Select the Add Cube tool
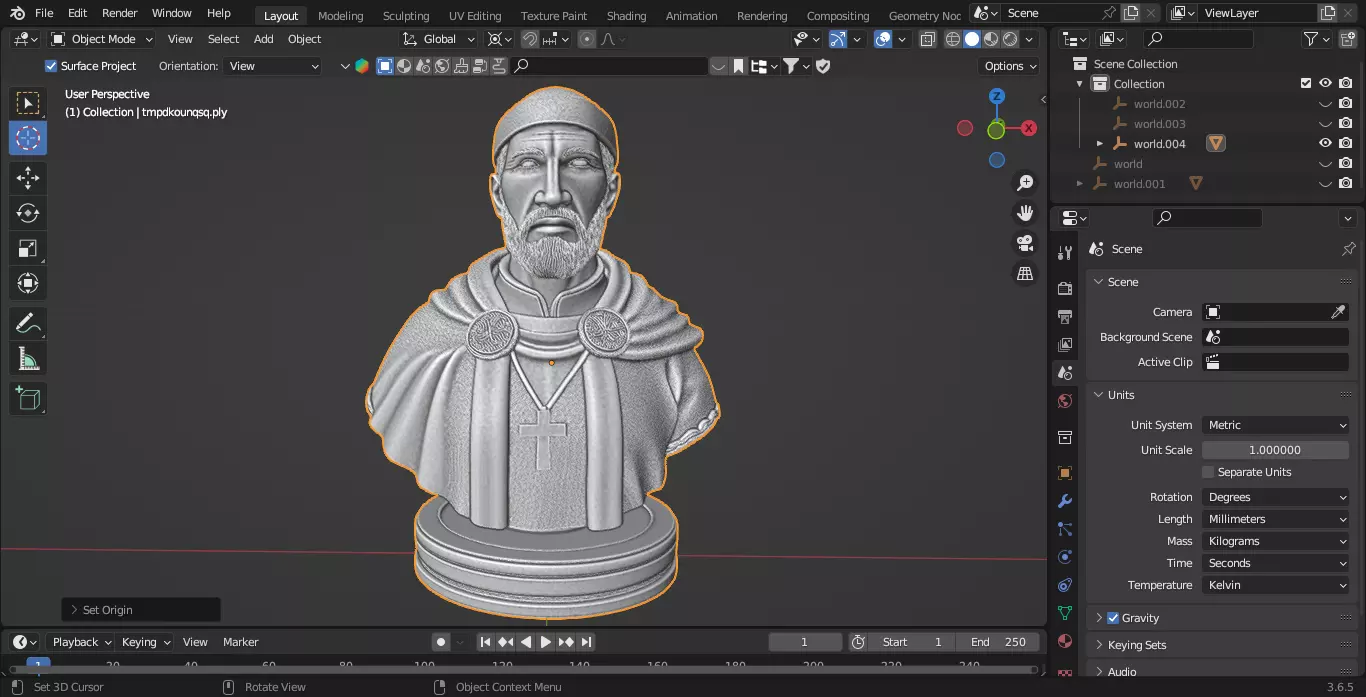 click(28, 399)
